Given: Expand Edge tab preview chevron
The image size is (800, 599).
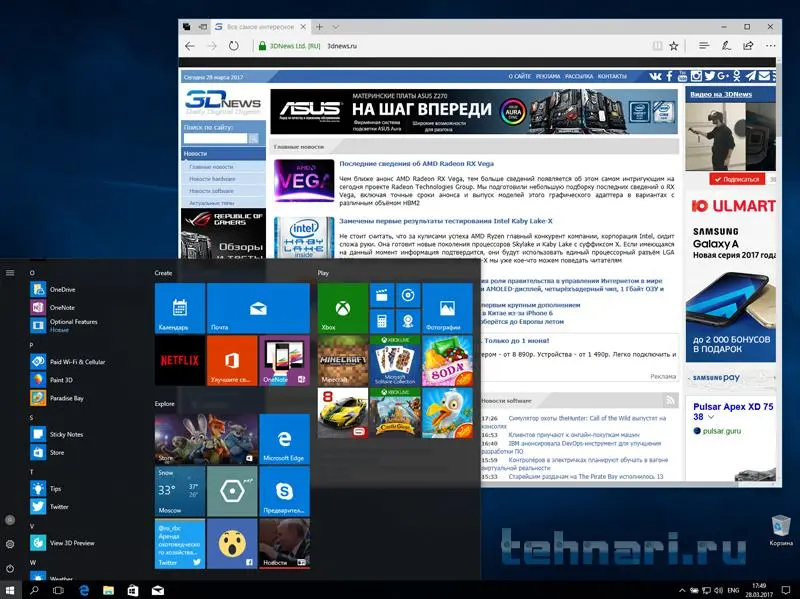Looking at the screenshot, I should pyautogui.click(x=336, y=27).
